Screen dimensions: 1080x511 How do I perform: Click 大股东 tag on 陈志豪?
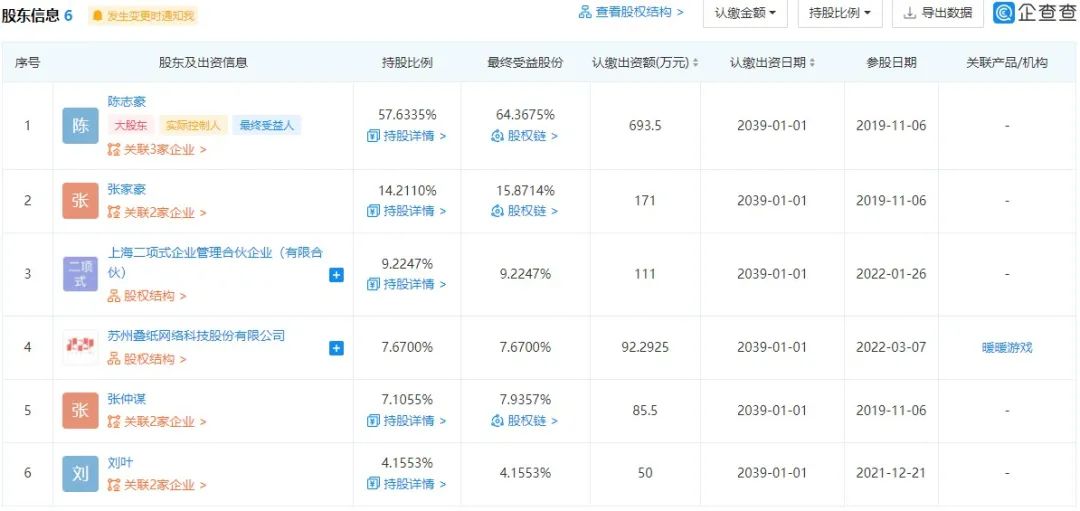point(131,126)
